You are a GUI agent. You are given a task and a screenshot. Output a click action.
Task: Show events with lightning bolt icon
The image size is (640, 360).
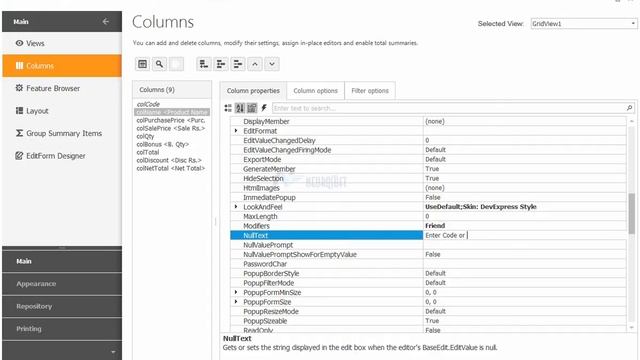(264, 108)
